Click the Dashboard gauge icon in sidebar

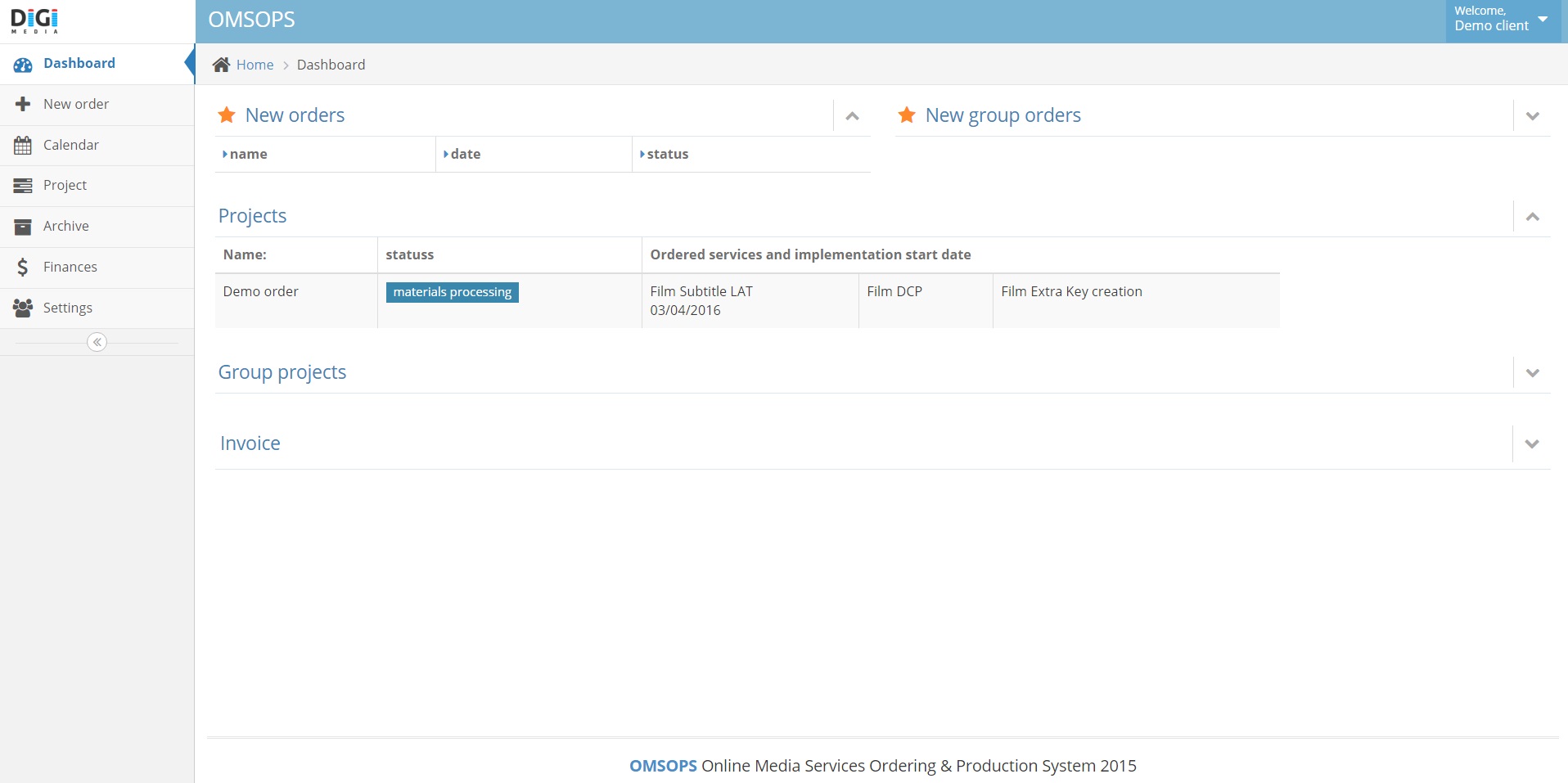tap(23, 65)
